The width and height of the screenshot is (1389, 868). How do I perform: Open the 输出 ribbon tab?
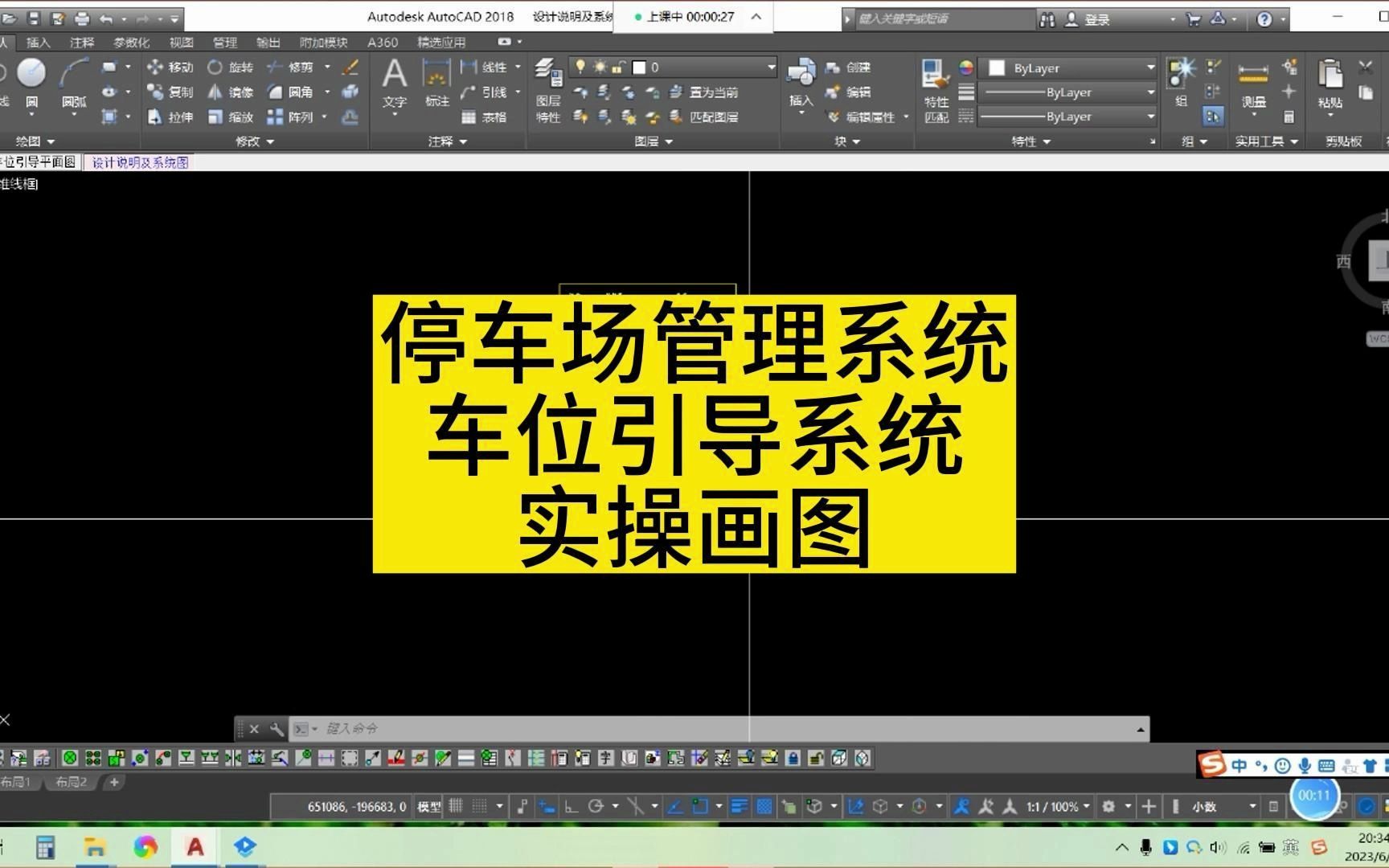pyautogui.click(x=268, y=43)
